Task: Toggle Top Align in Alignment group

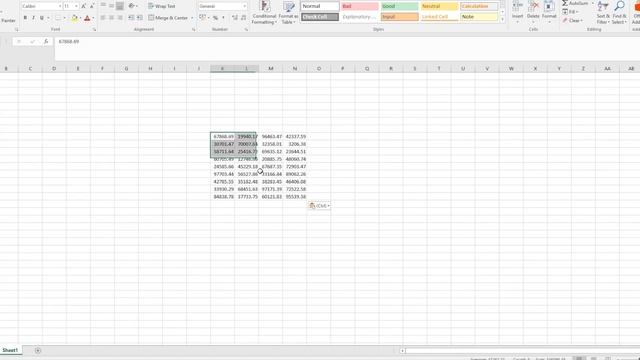Action: (x=103, y=6)
